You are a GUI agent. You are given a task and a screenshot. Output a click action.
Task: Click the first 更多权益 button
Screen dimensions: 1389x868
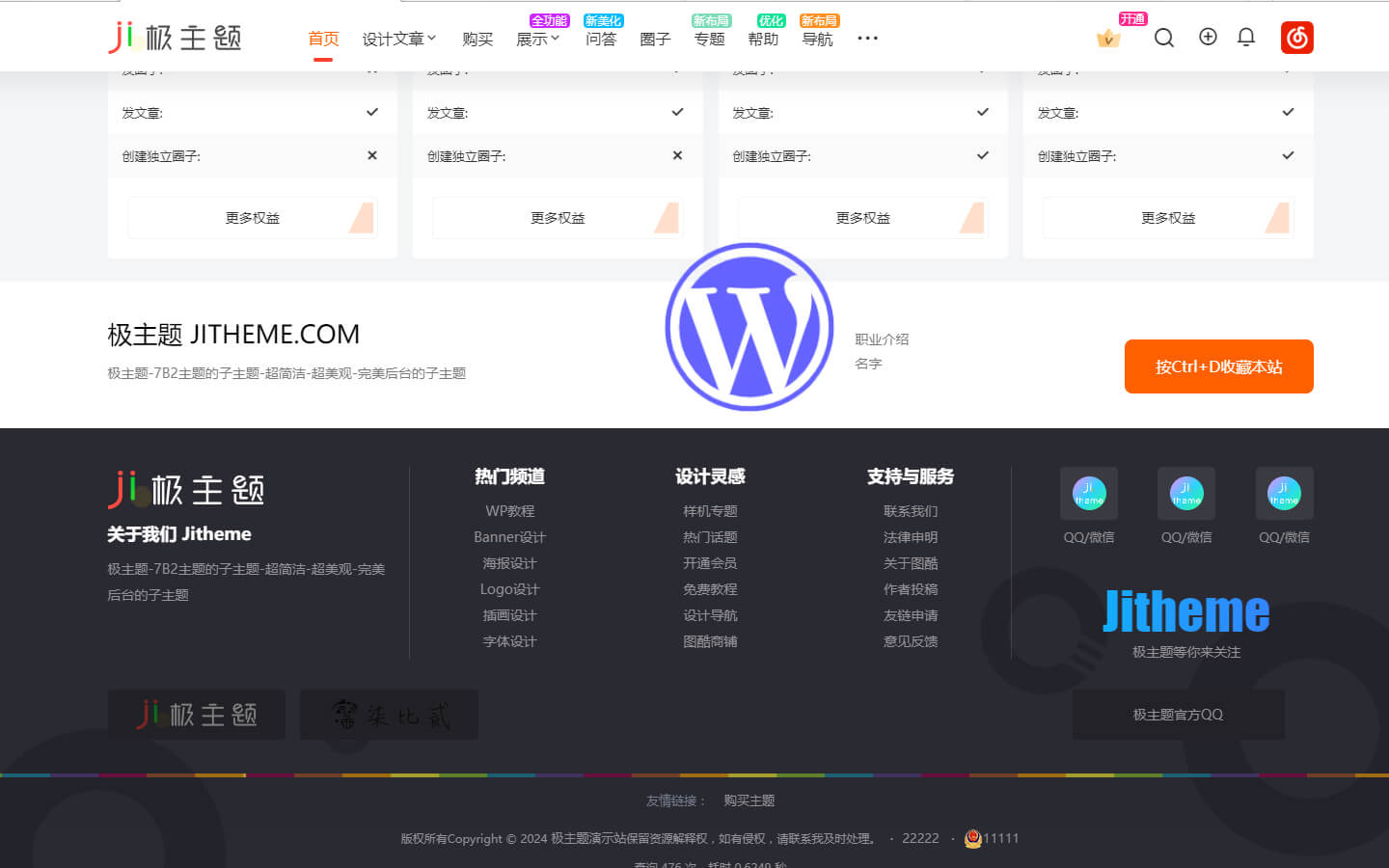252,218
